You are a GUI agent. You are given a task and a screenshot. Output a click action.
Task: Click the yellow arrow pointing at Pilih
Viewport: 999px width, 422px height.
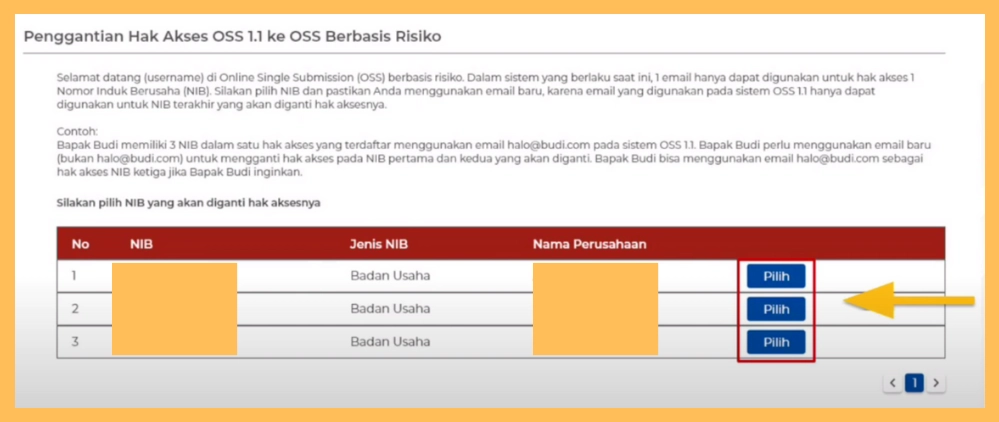tap(908, 301)
